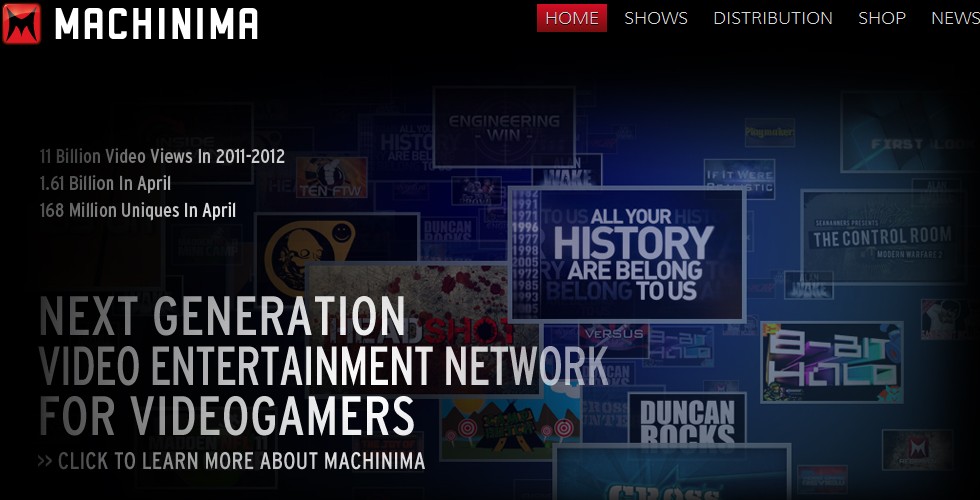Image resolution: width=980 pixels, height=500 pixels.
Task: Click '11 Billion Video Views In 2011-2012' text
Action: (162, 156)
